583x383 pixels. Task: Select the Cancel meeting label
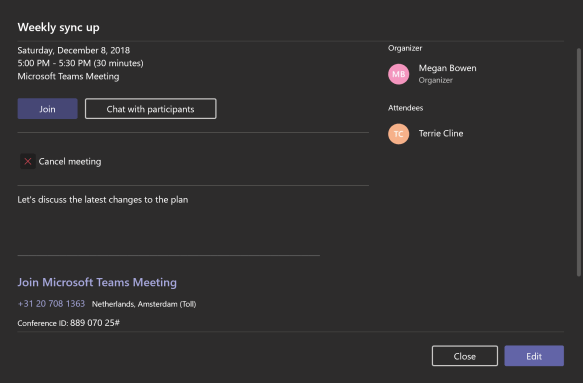tap(70, 161)
